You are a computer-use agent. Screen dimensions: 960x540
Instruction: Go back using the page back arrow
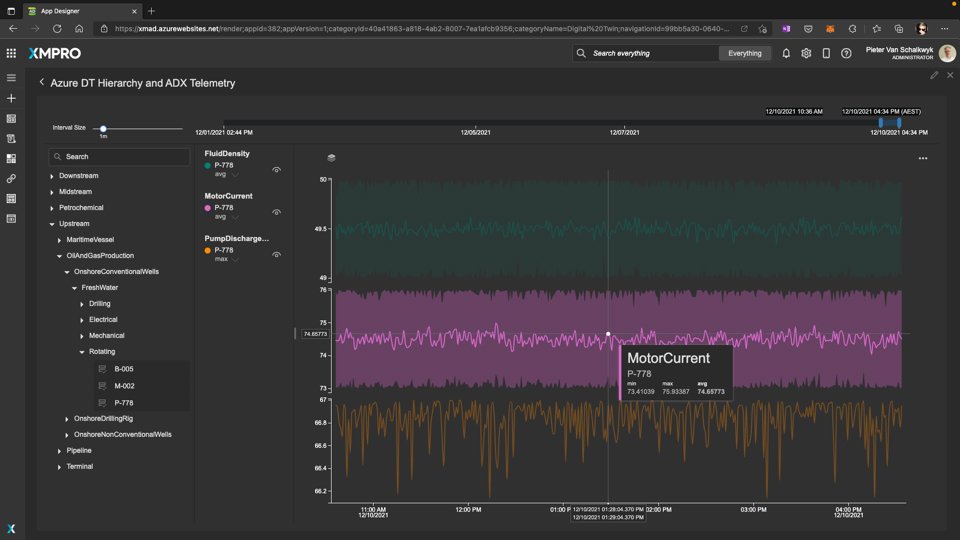coord(42,83)
